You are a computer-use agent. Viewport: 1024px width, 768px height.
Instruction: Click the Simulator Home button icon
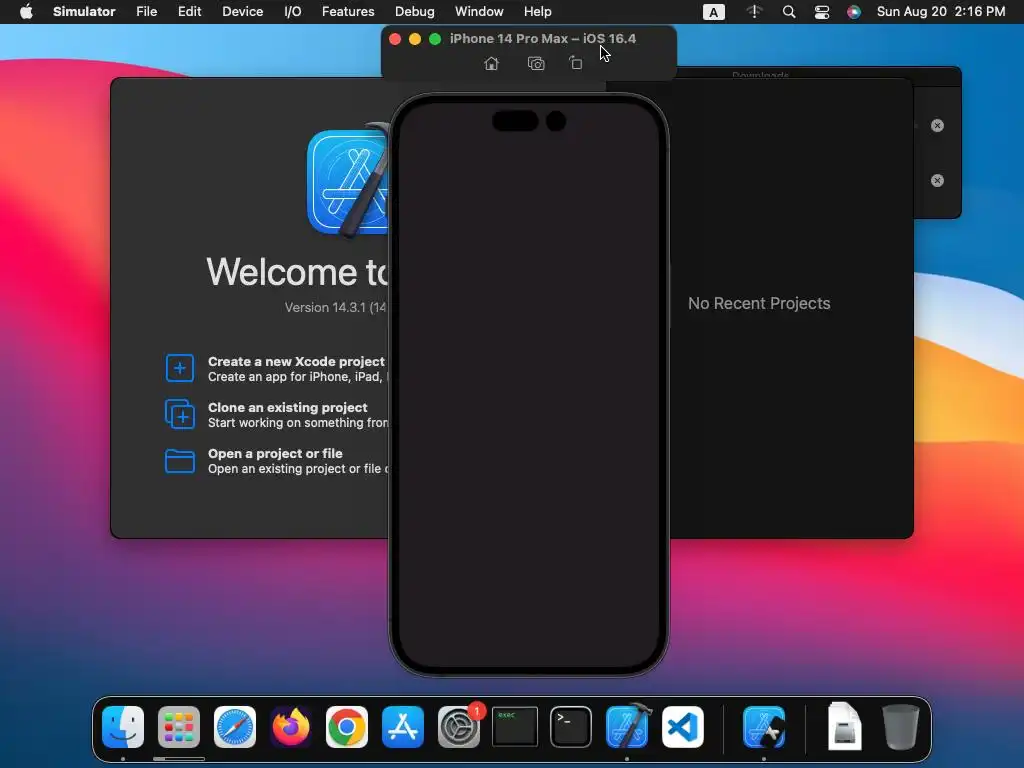click(x=491, y=63)
